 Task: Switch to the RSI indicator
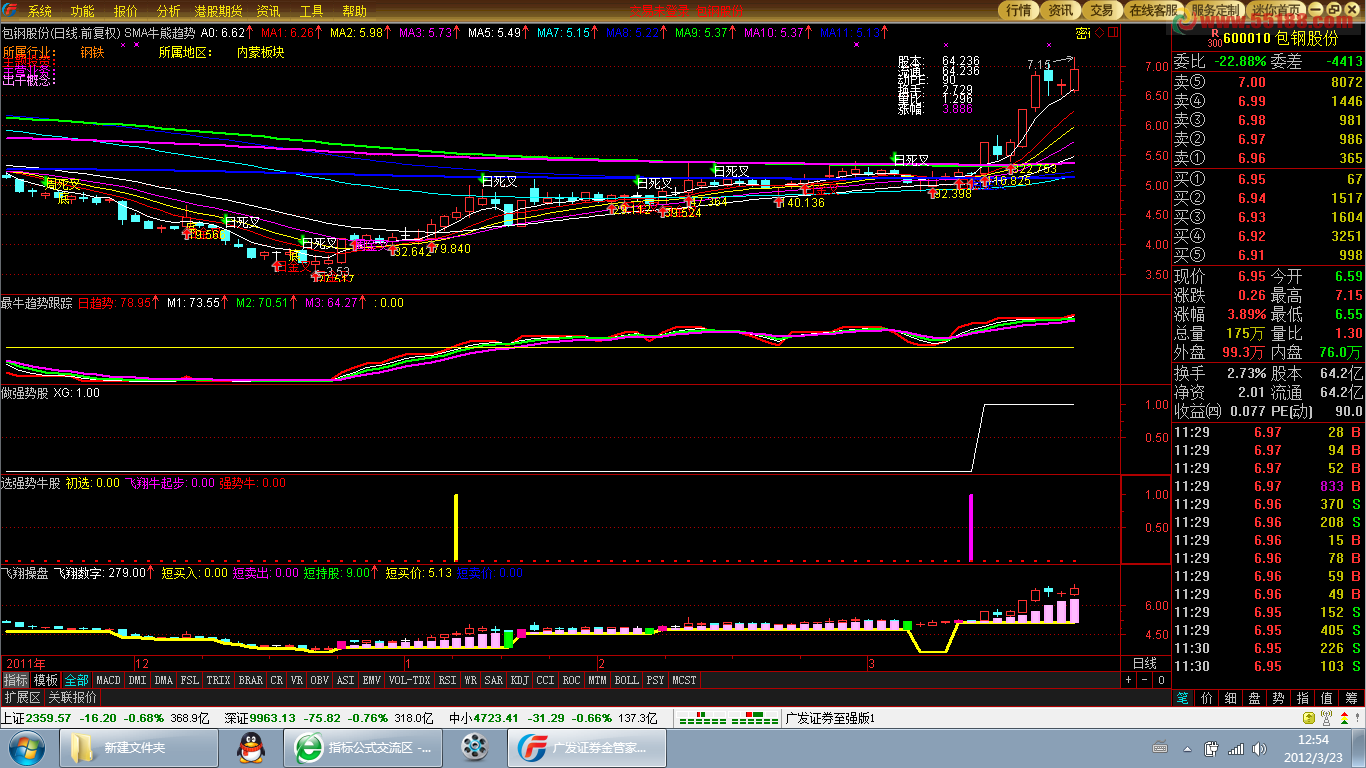447,680
